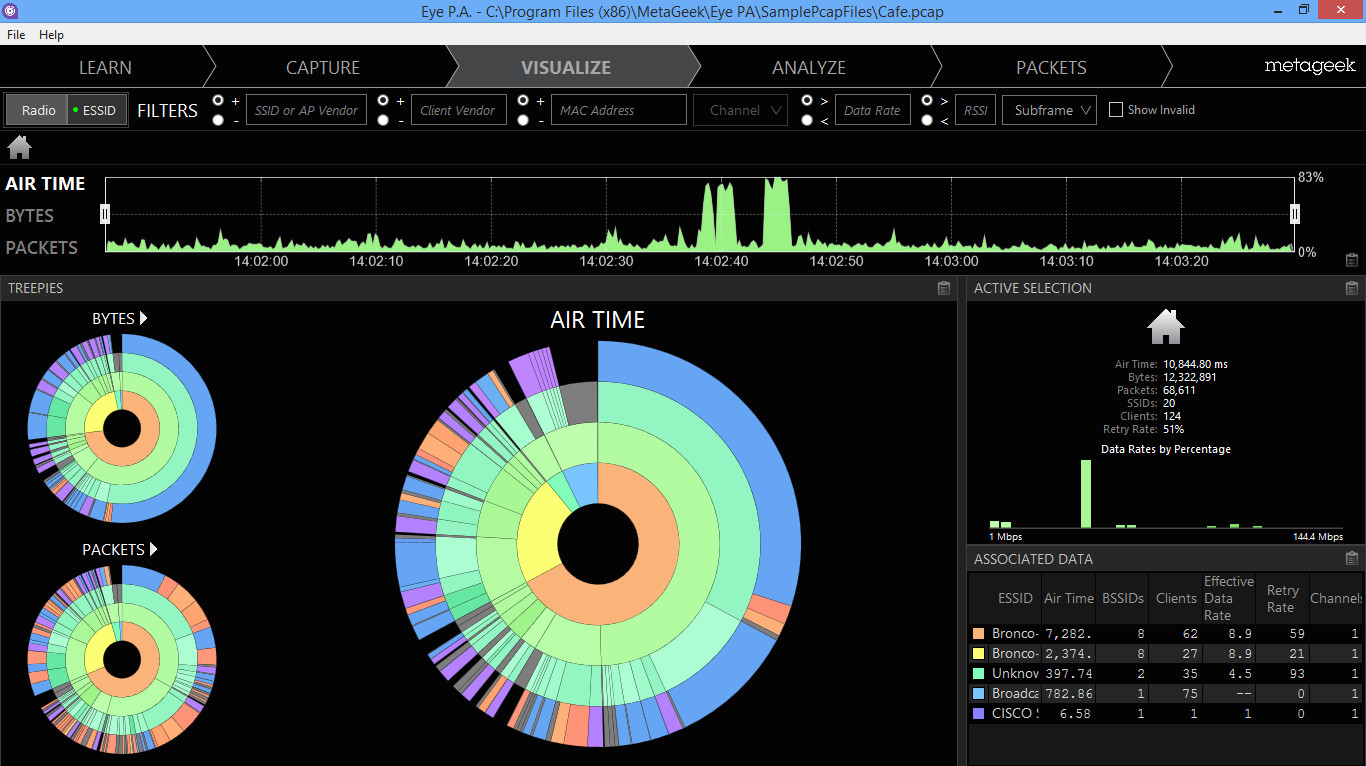Screen dimensions: 1366x766
Task: Select the greater-than radio for Data Rate
Action: (807, 101)
